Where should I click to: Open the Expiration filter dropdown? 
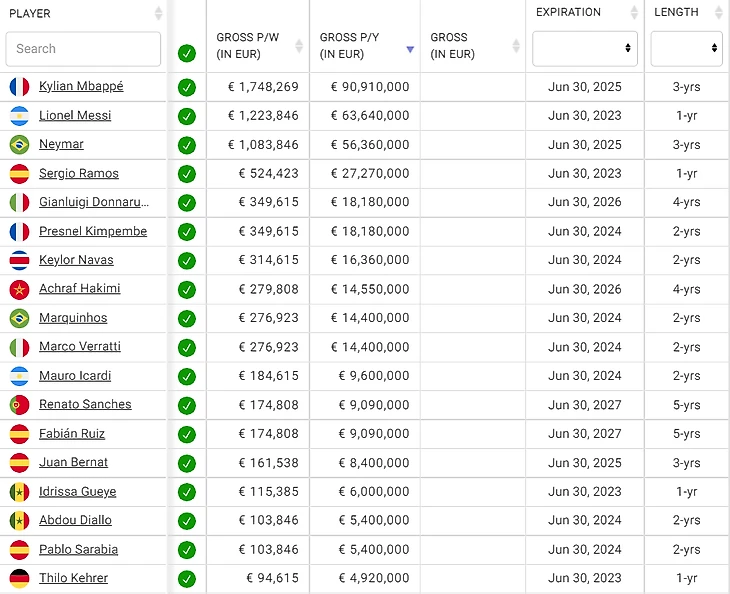point(585,48)
